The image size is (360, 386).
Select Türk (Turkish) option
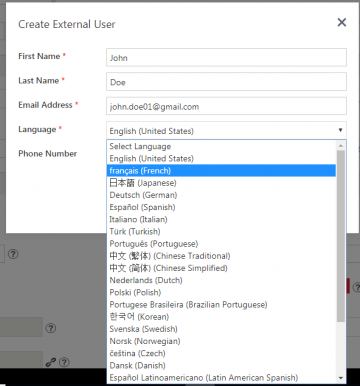[221, 231]
